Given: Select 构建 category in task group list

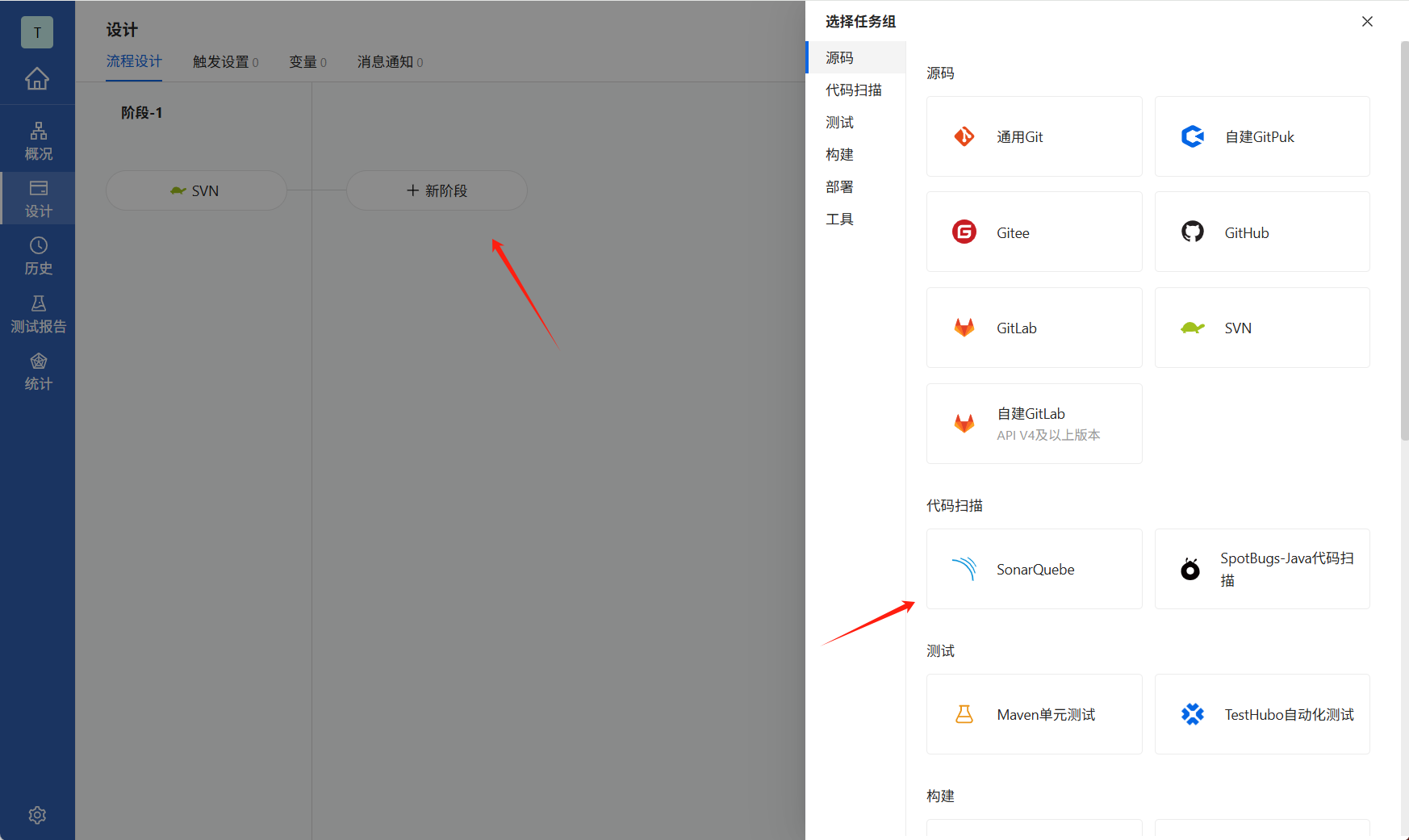Looking at the screenshot, I should coord(856,154).
